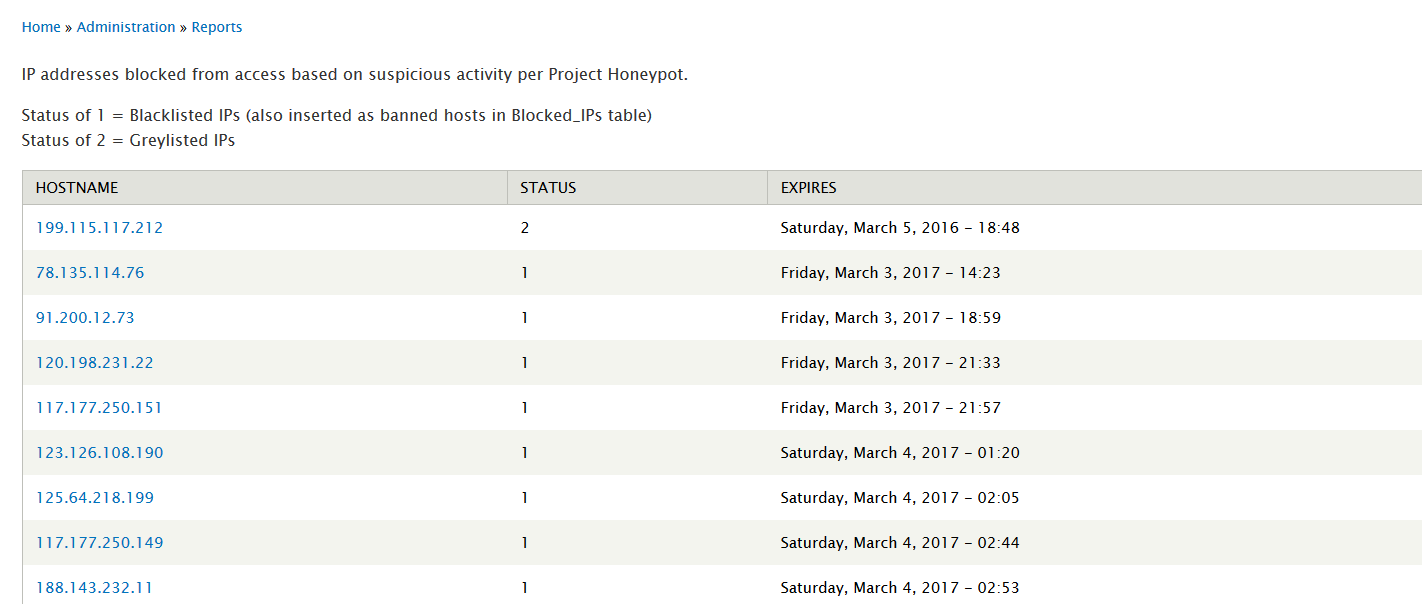This screenshot has width=1422, height=604.
Task: Open hostname 117.177.250.149
Action: [x=100, y=543]
